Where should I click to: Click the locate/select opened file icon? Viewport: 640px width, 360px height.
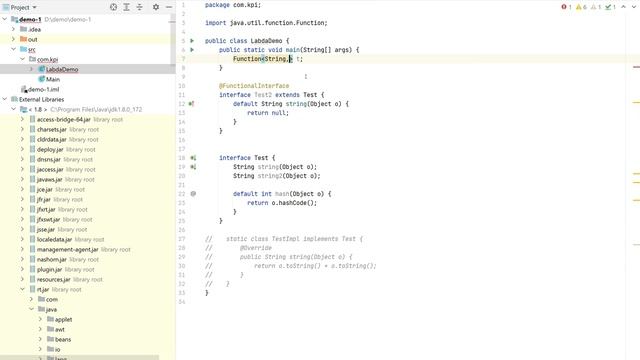[113, 7]
